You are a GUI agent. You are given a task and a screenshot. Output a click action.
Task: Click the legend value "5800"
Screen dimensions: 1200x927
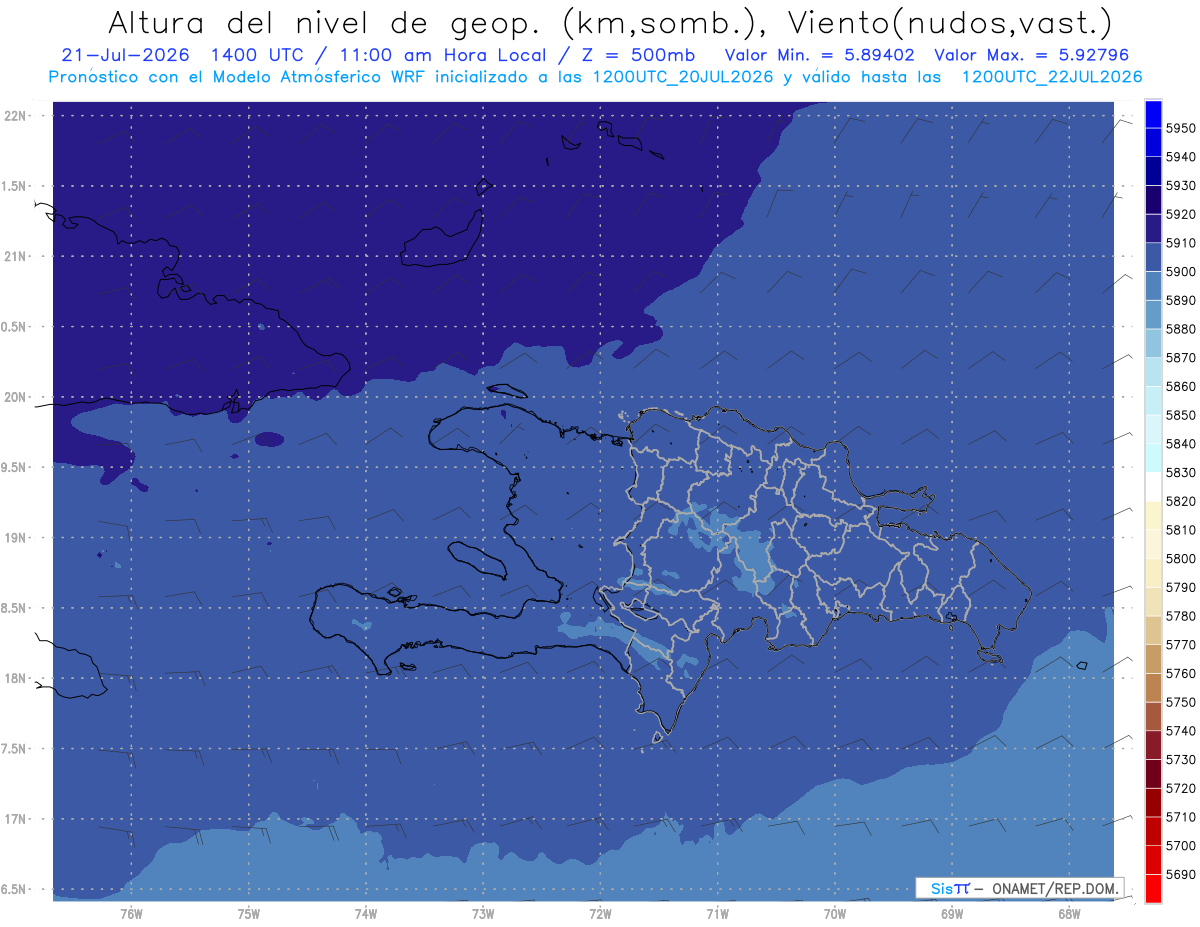[1180, 558]
